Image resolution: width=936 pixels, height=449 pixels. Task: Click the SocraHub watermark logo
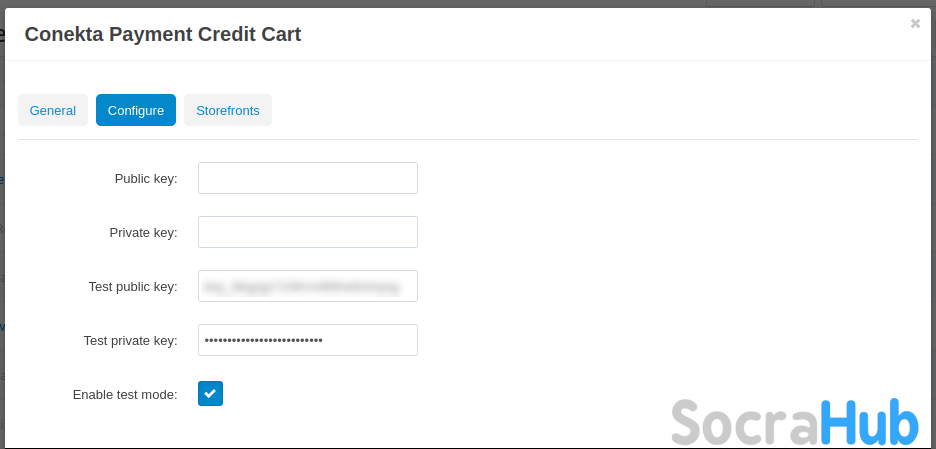click(794, 421)
